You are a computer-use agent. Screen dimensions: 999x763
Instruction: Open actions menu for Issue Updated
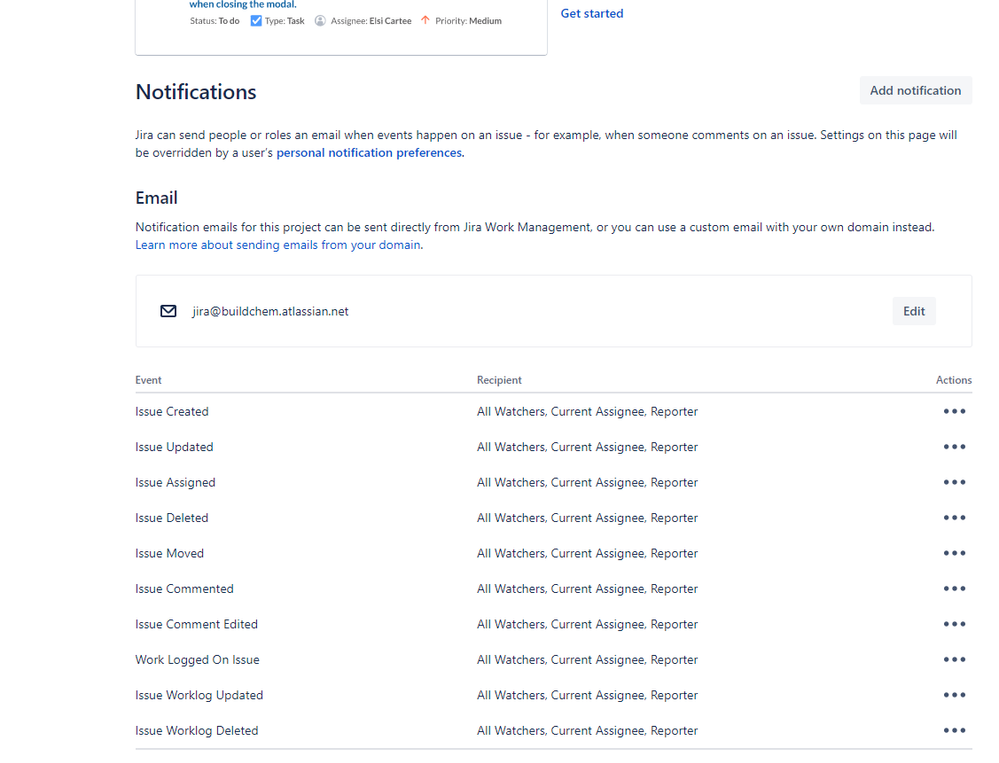click(954, 447)
